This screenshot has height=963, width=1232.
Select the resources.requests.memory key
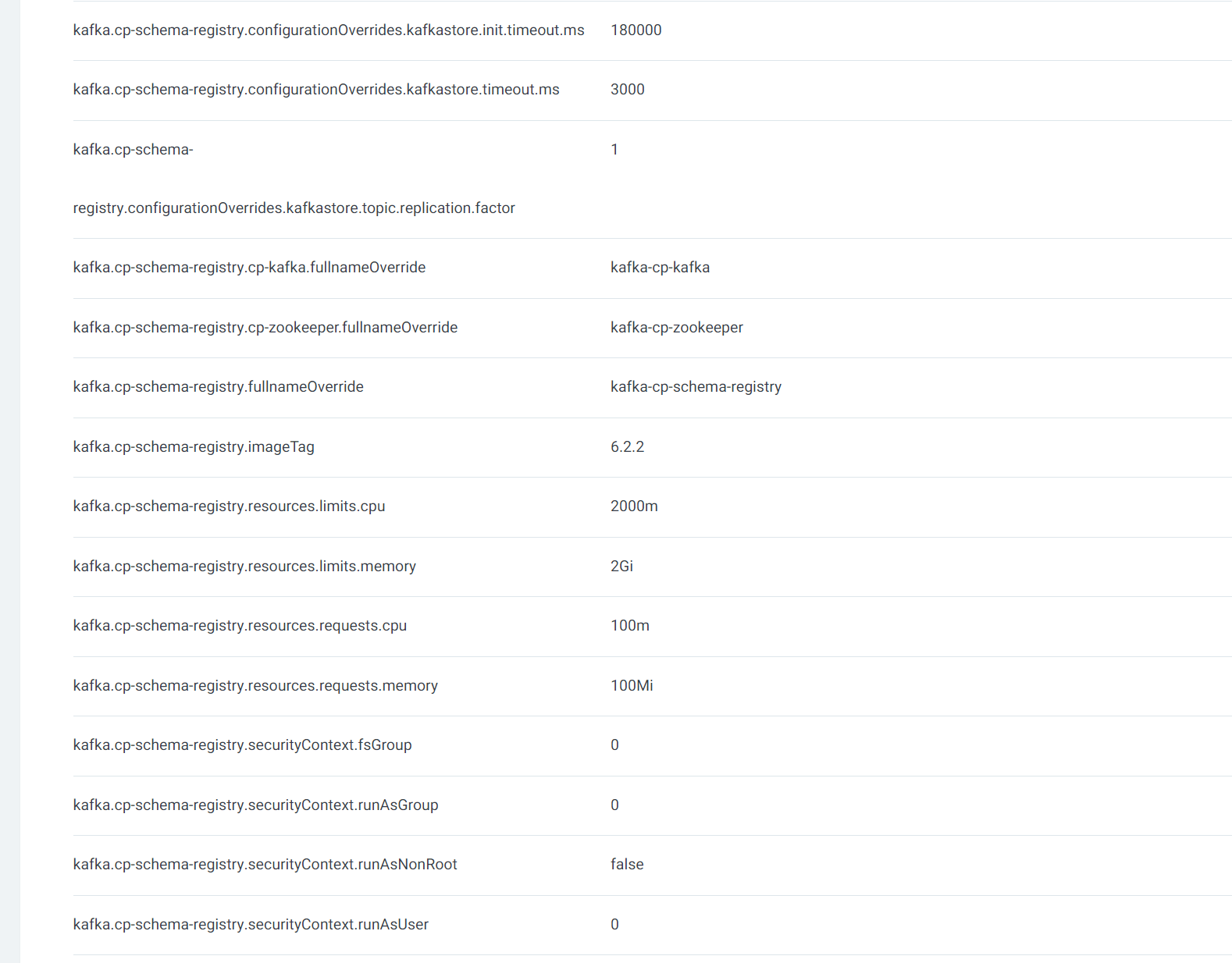255,686
